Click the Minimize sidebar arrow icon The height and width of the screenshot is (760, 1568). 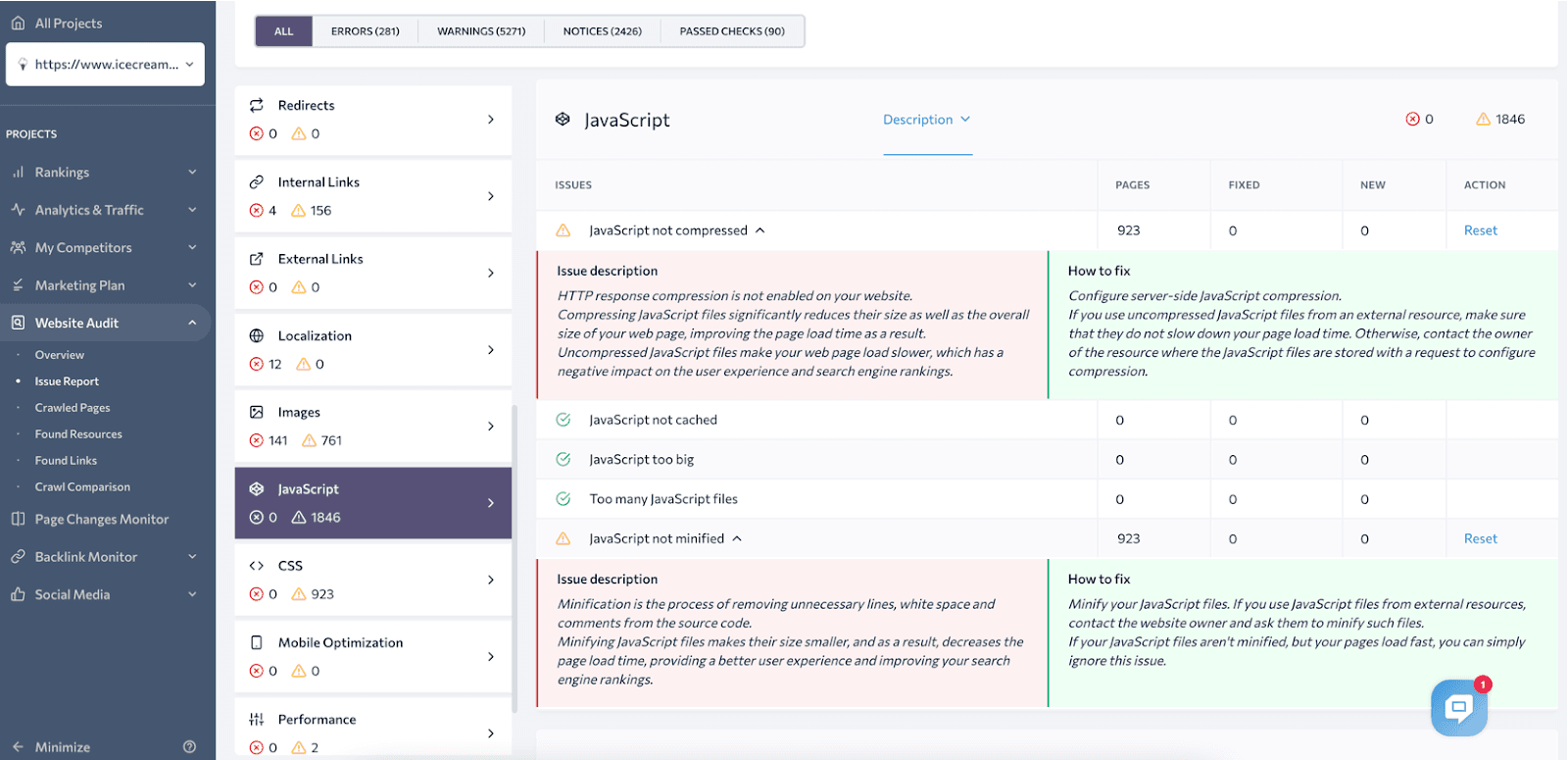click(x=18, y=746)
